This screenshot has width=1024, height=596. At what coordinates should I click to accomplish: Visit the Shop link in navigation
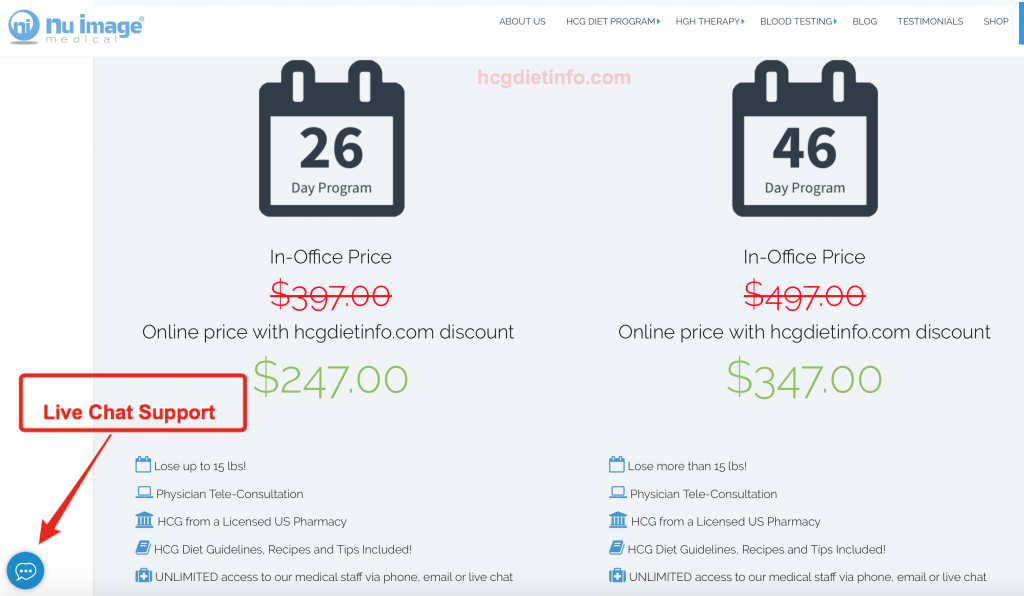point(996,22)
